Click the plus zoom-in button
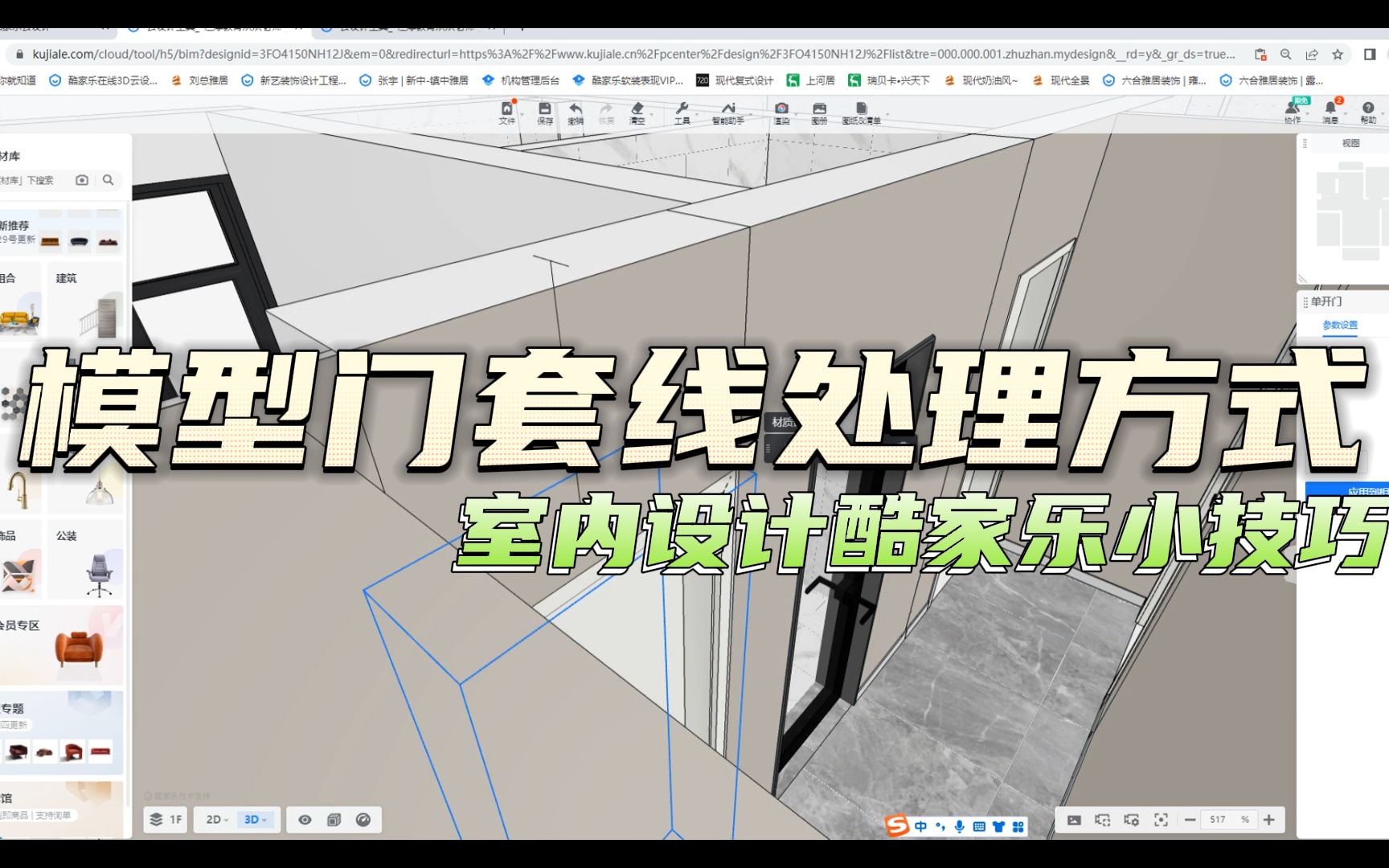The image size is (1389, 868). 1269,820
